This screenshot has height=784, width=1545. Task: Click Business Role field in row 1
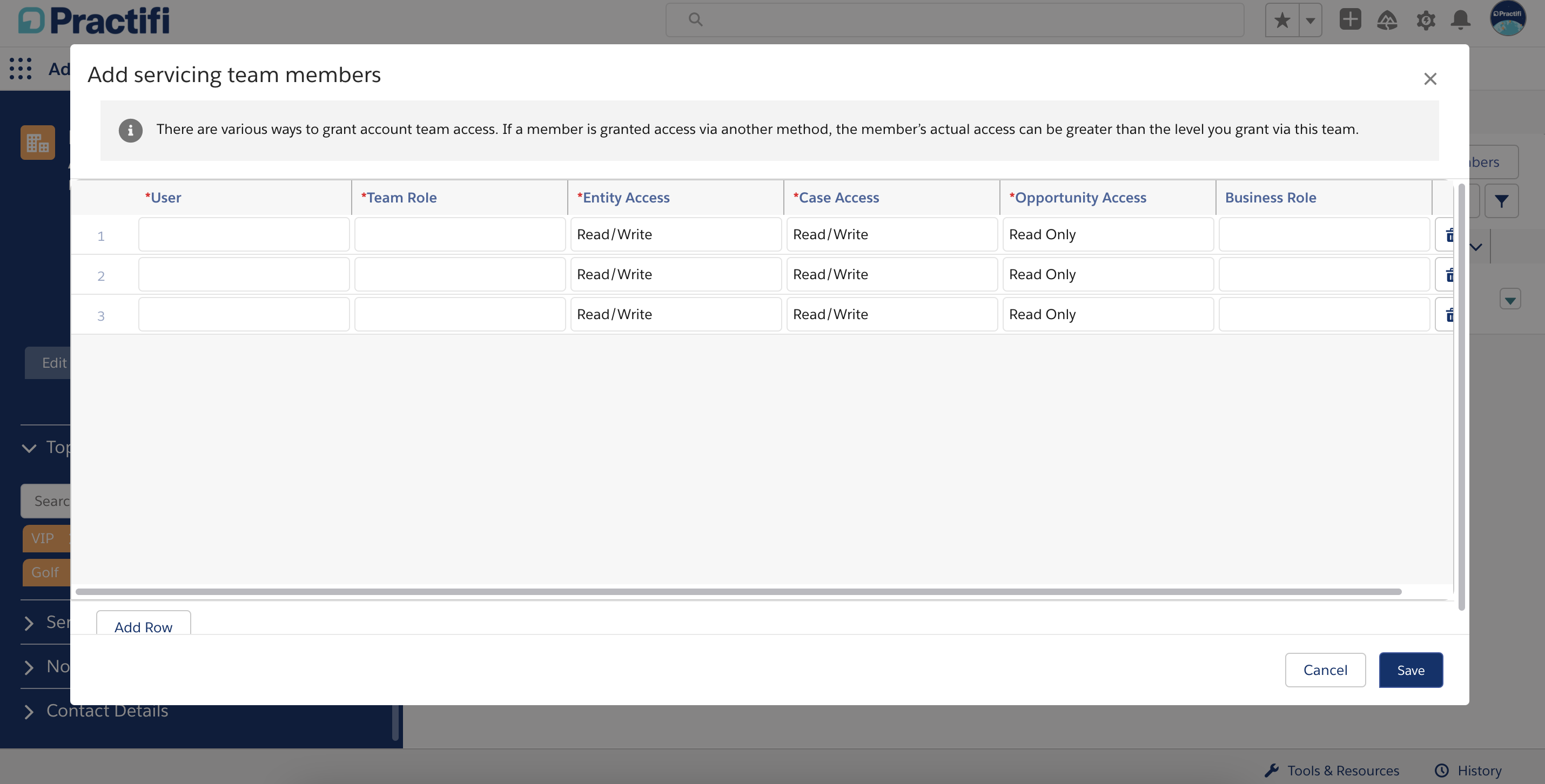1324,234
